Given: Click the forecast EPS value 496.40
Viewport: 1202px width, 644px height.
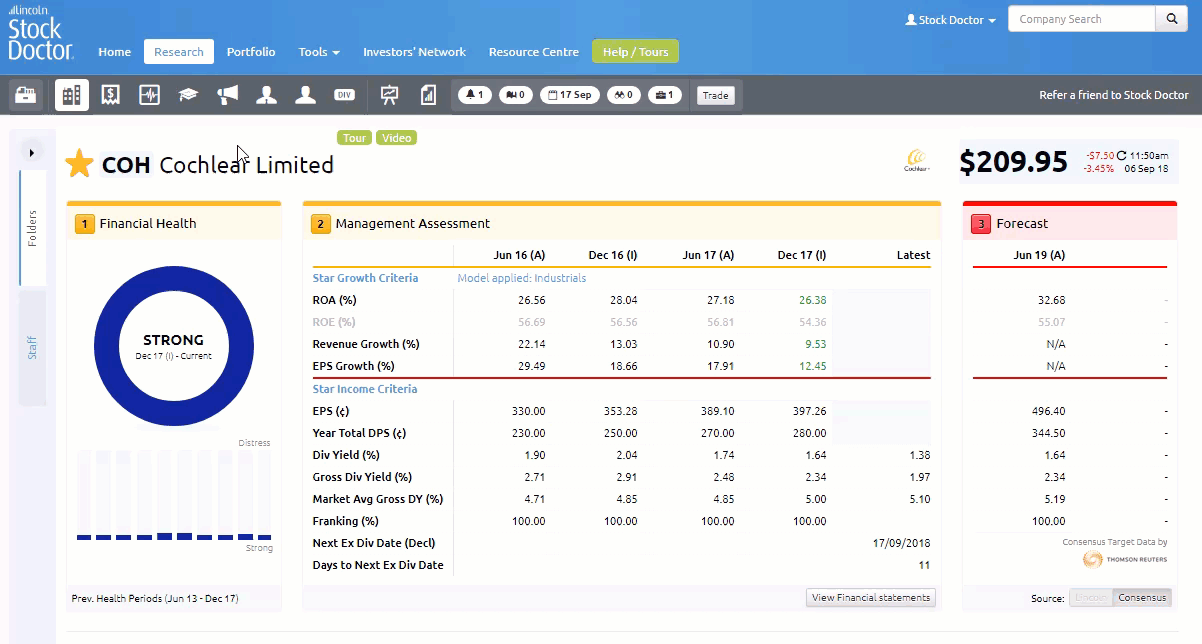Looking at the screenshot, I should coord(1048,411).
